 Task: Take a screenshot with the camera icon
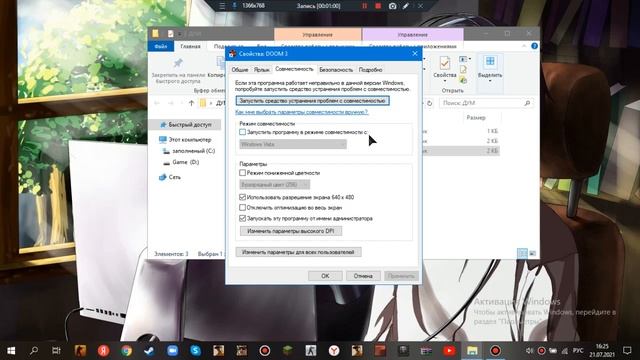coord(392,6)
